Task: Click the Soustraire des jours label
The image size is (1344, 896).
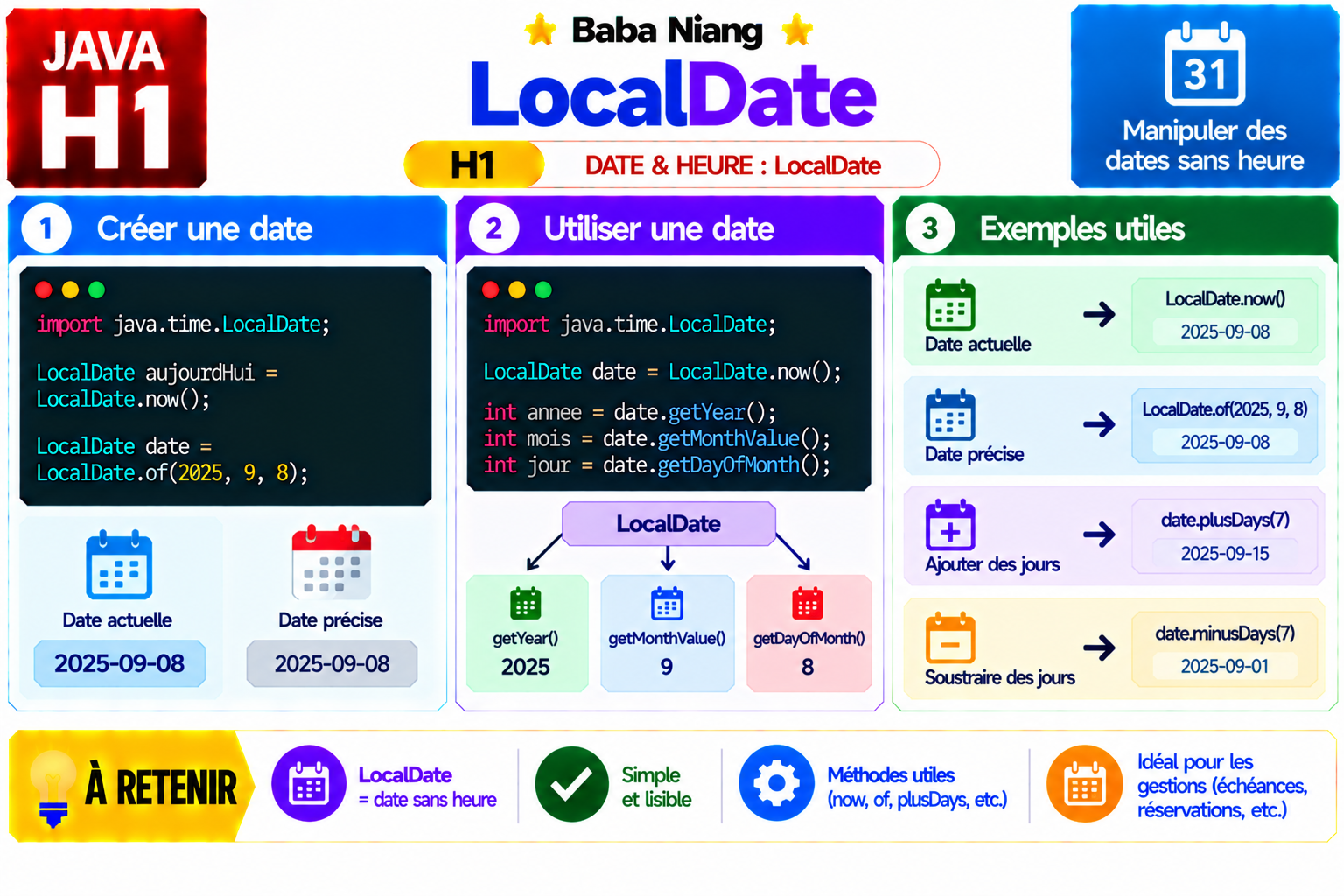Action: pos(999,677)
